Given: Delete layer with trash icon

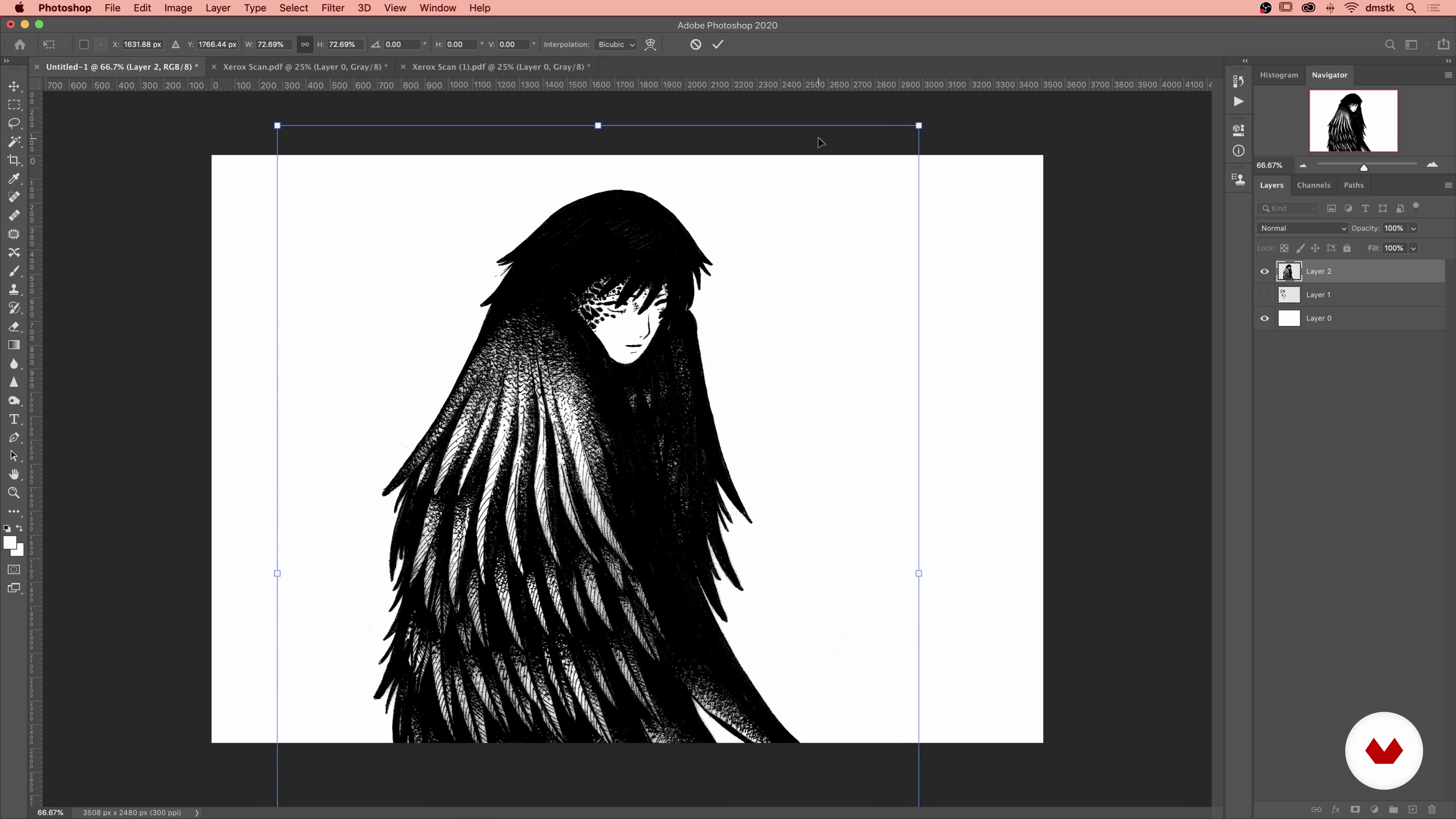Looking at the screenshot, I should pyautogui.click(x=1432, y=810).
